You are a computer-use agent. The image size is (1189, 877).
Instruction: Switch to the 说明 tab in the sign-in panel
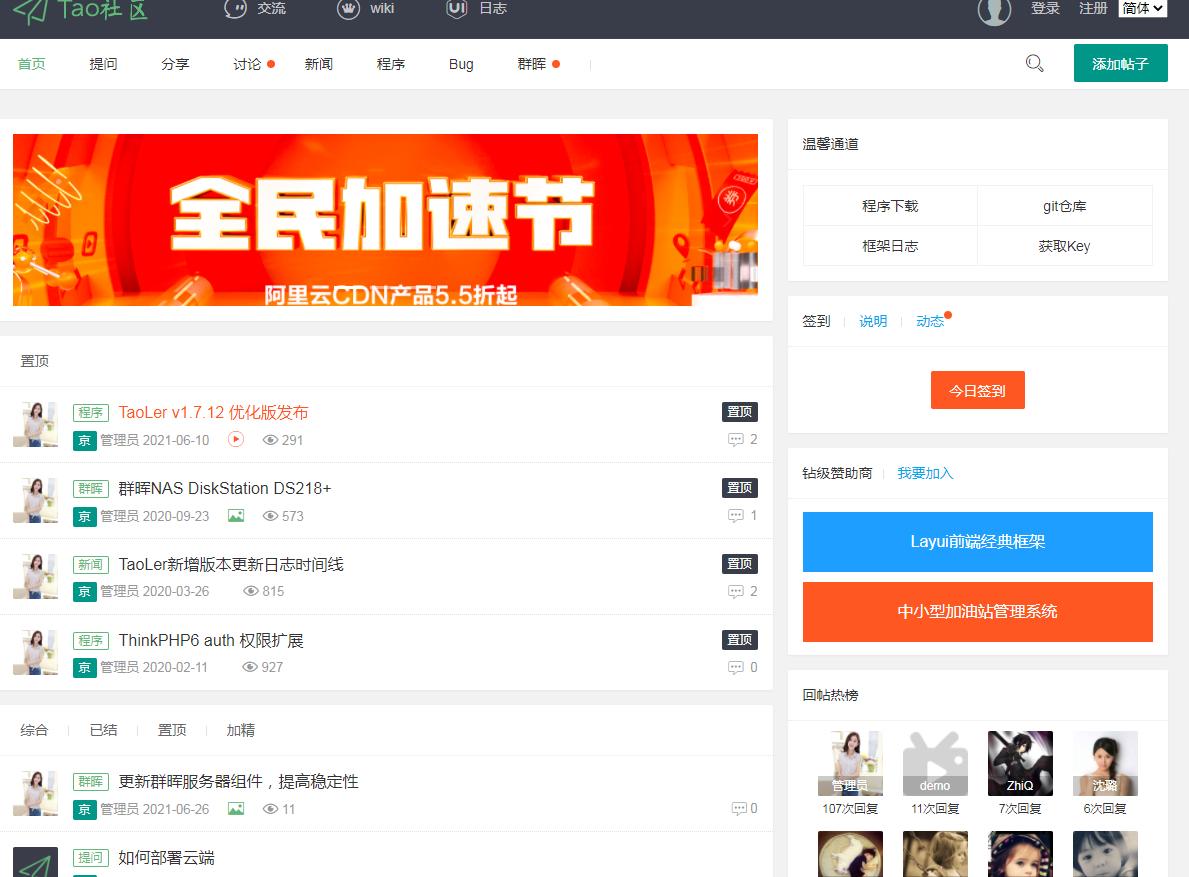[872, 321]
